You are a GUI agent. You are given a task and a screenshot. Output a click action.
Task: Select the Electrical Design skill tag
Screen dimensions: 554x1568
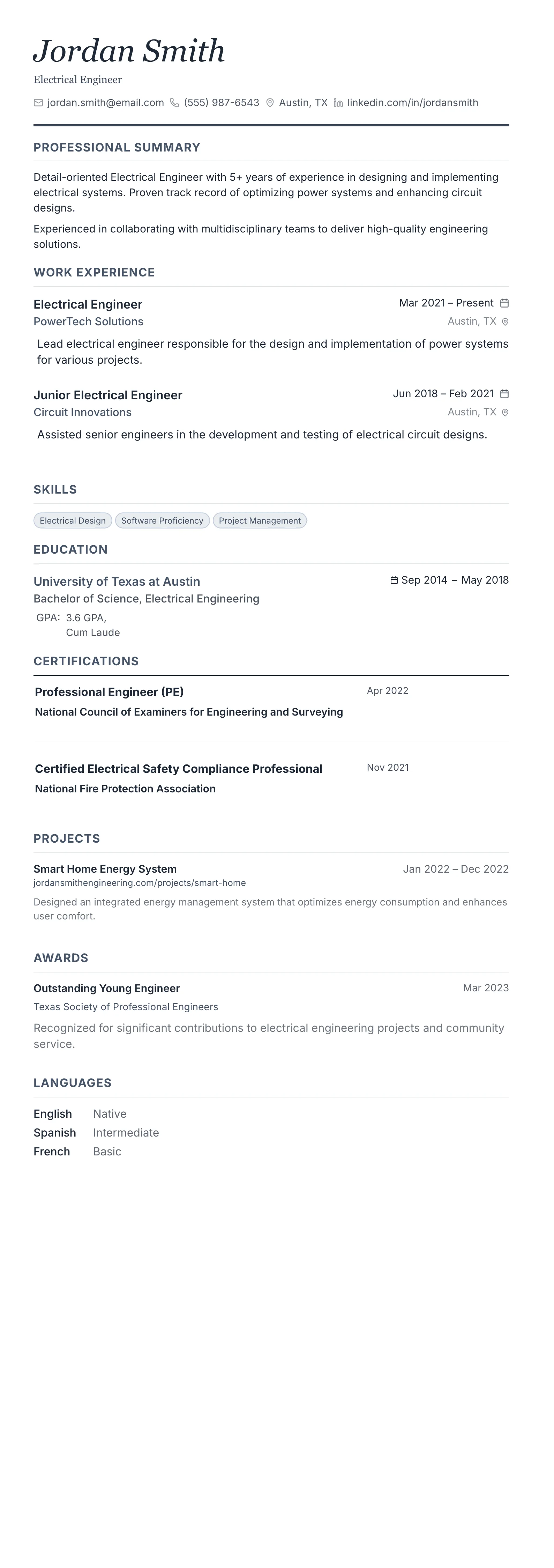click(x=73, y=520)
